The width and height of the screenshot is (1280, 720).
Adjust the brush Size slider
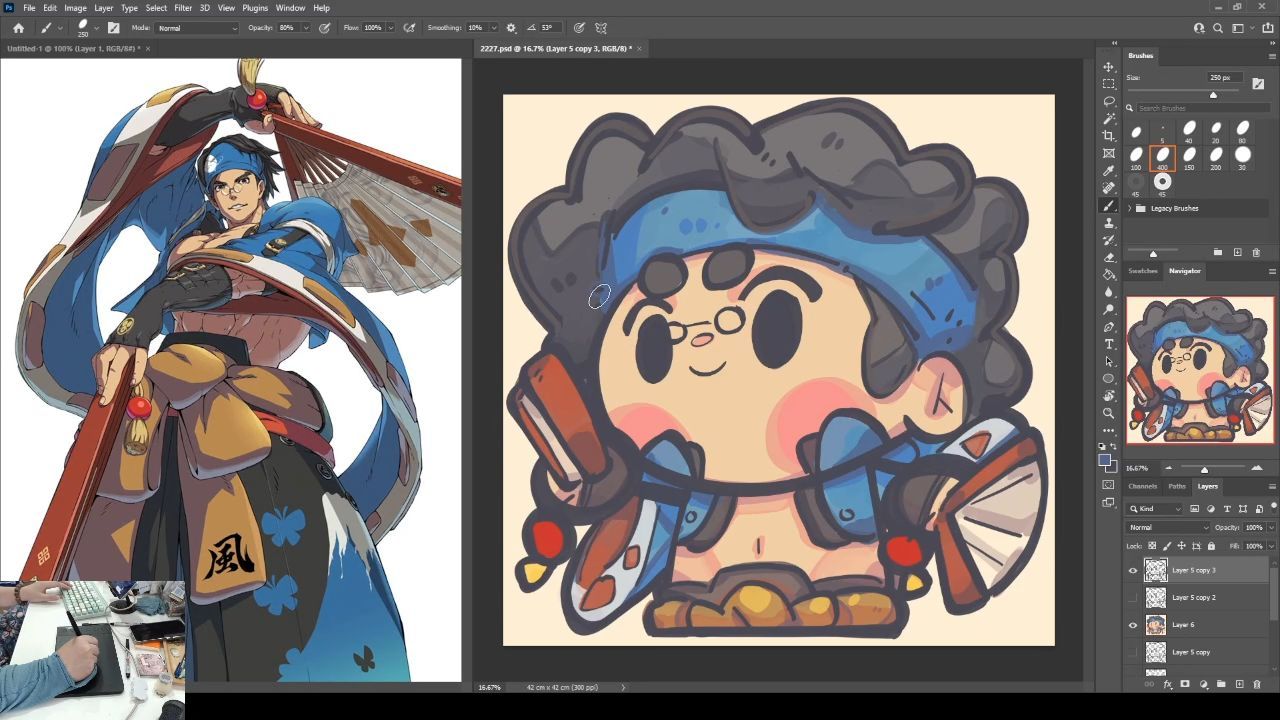click(x=1213, y=95)
